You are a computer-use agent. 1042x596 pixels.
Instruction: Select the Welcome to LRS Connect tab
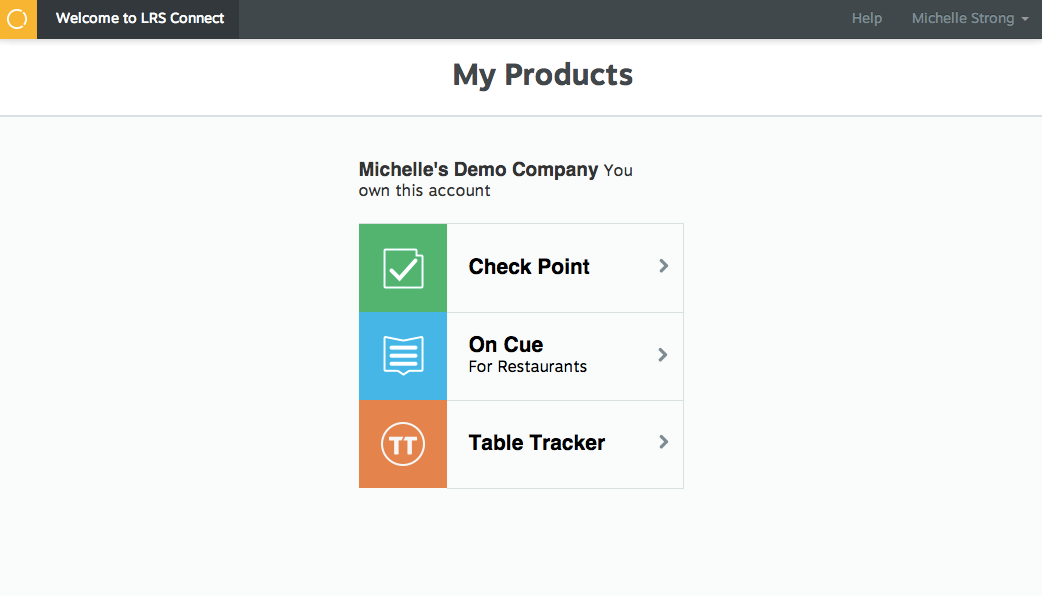click(140, 19)
